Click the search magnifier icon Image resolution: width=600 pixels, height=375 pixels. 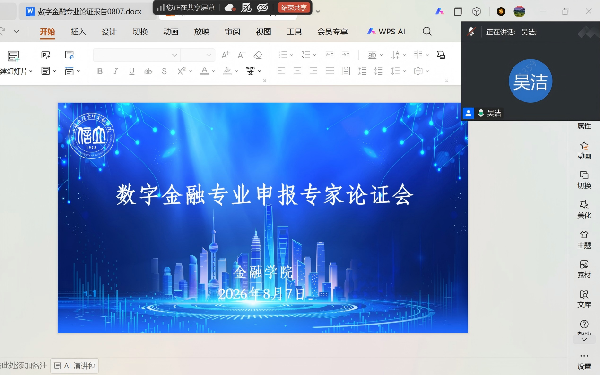point(427,31)
